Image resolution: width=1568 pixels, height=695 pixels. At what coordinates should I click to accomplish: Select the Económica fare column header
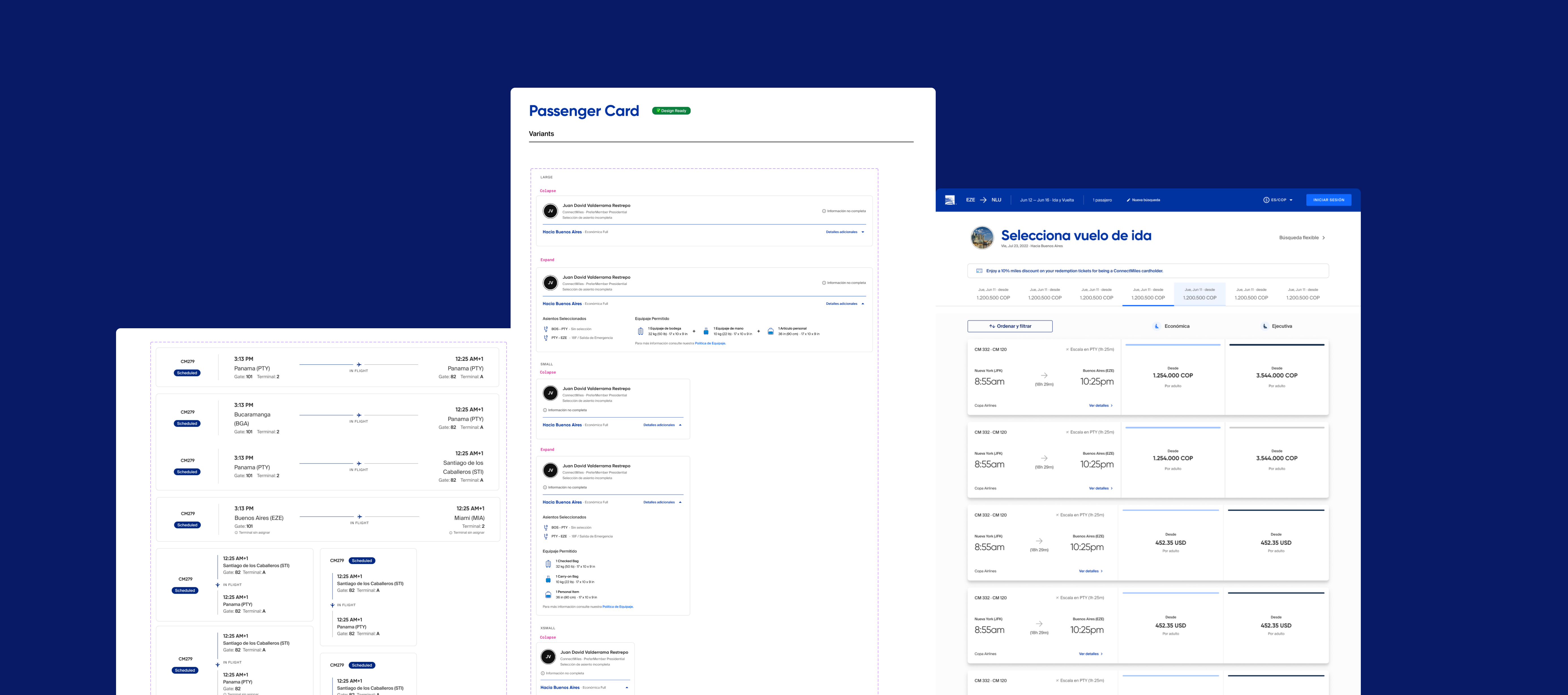tap(1171, 326)
